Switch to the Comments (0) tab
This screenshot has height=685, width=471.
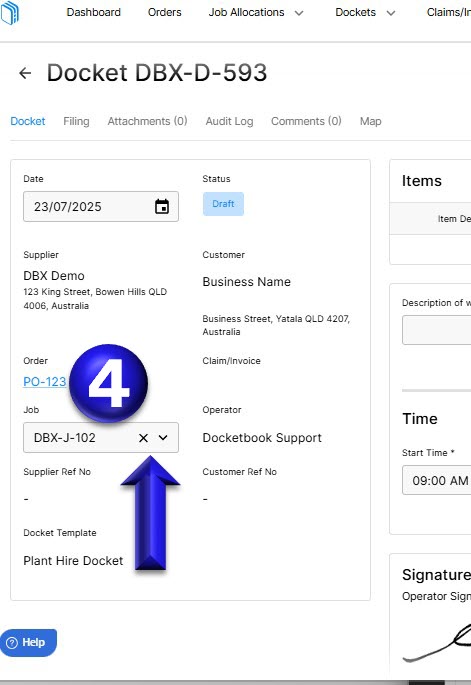click(x=306, y=121)
